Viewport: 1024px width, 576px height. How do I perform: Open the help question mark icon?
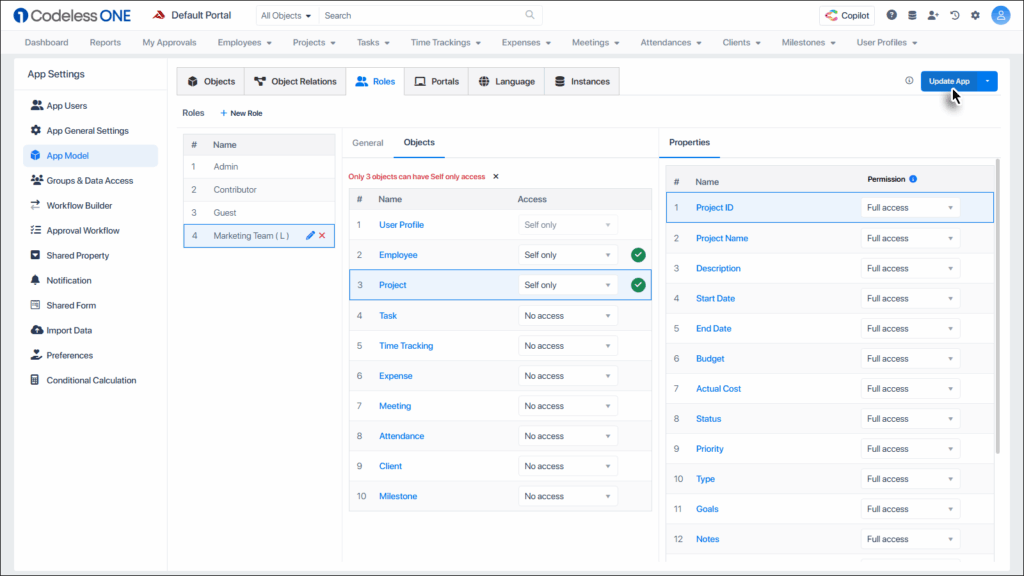coord(891,15)
